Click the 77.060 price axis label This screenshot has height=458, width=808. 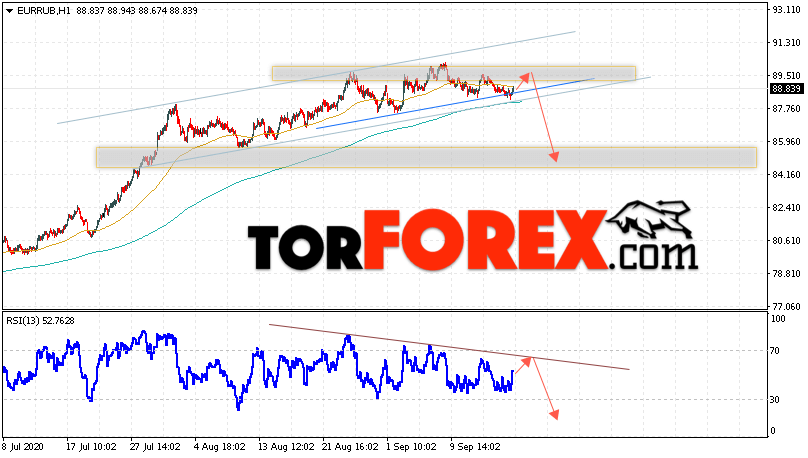pos(786,306)
